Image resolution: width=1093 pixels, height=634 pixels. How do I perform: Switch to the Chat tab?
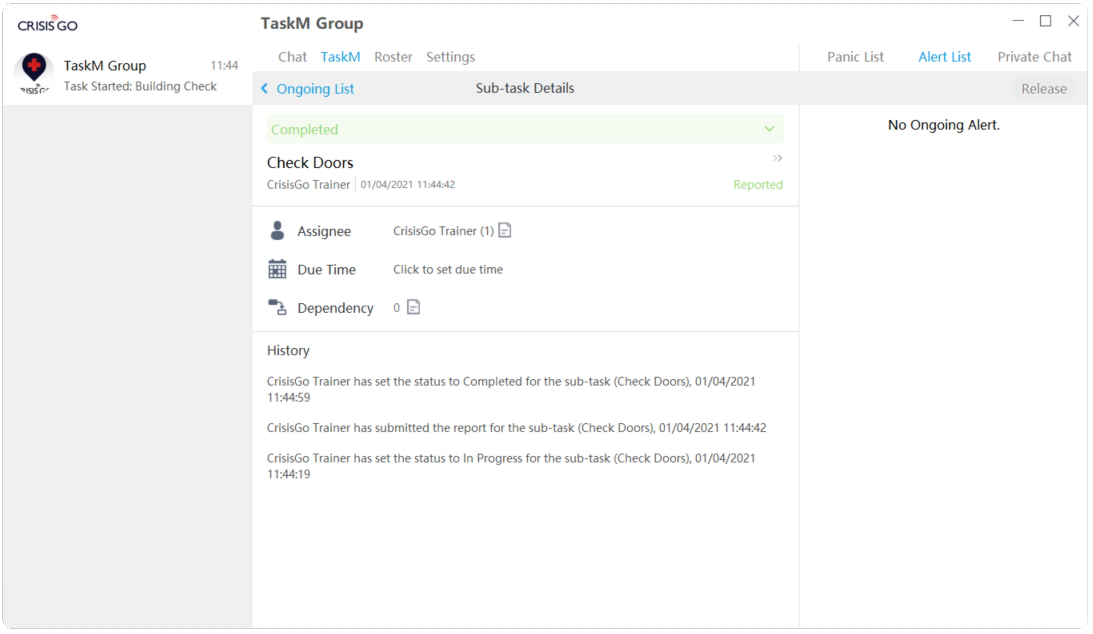pos(292,57)
